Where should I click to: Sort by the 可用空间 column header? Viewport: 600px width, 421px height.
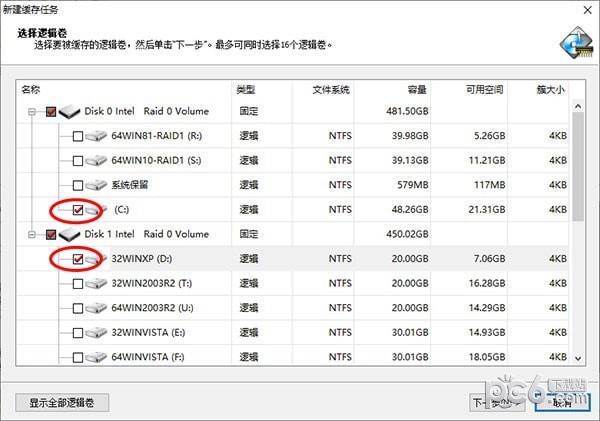(x=469, y=90)
